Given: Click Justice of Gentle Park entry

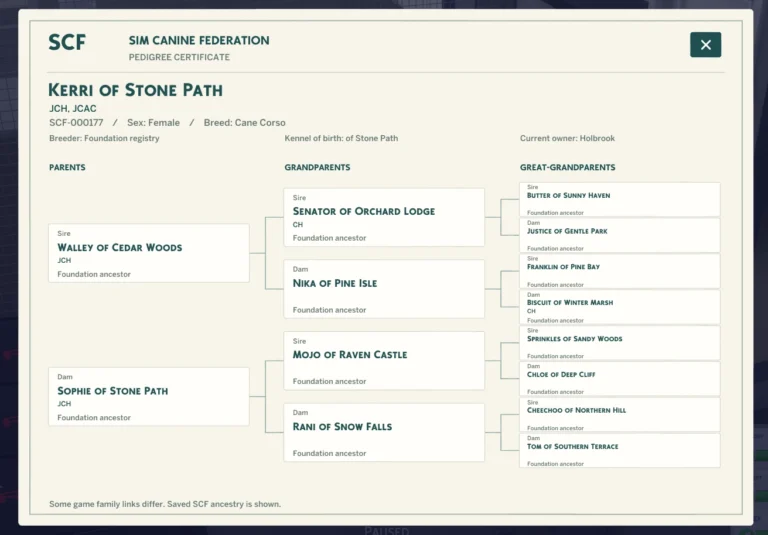Looking at the screenshot, I should (620, 235).
